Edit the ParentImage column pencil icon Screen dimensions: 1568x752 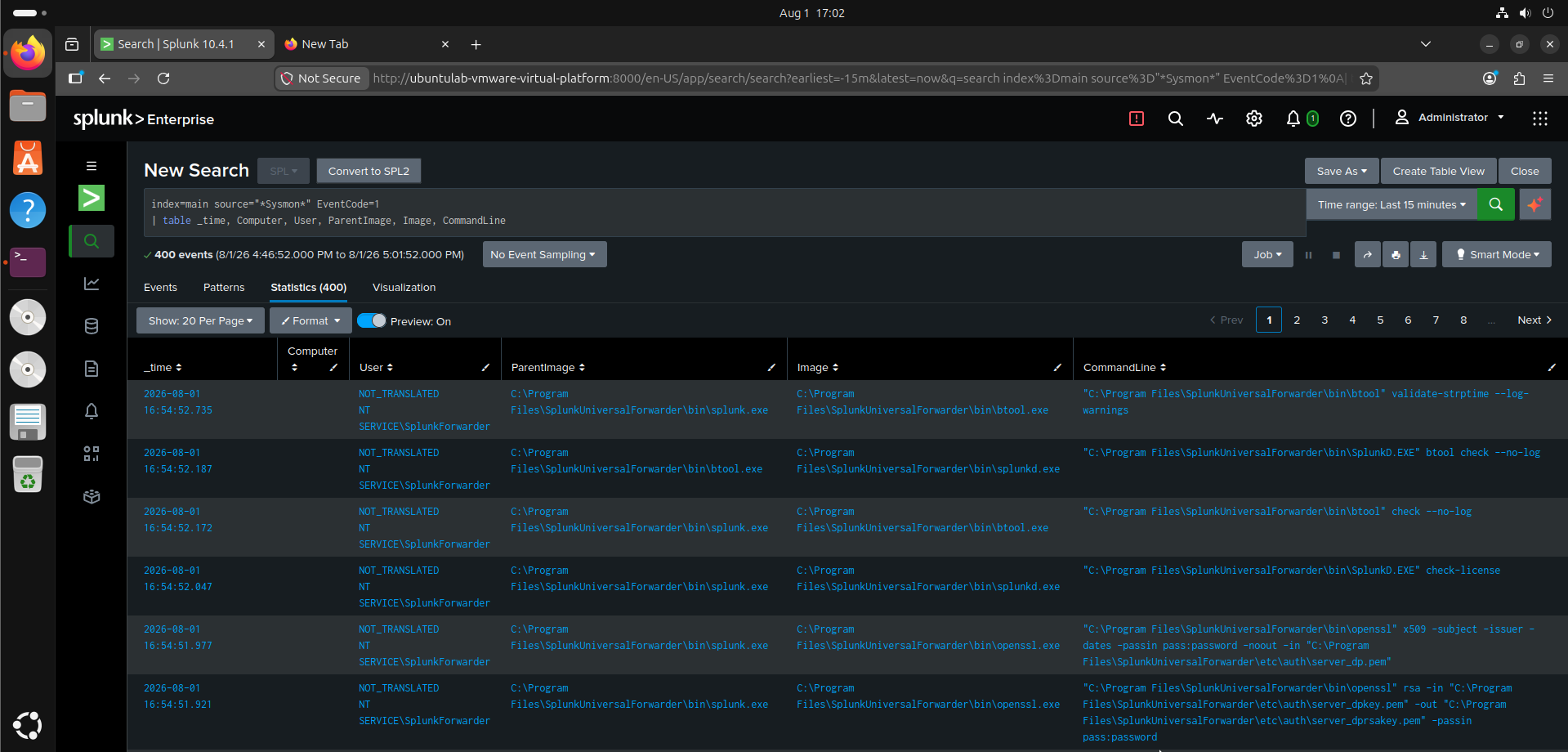(x=771, y=368)
